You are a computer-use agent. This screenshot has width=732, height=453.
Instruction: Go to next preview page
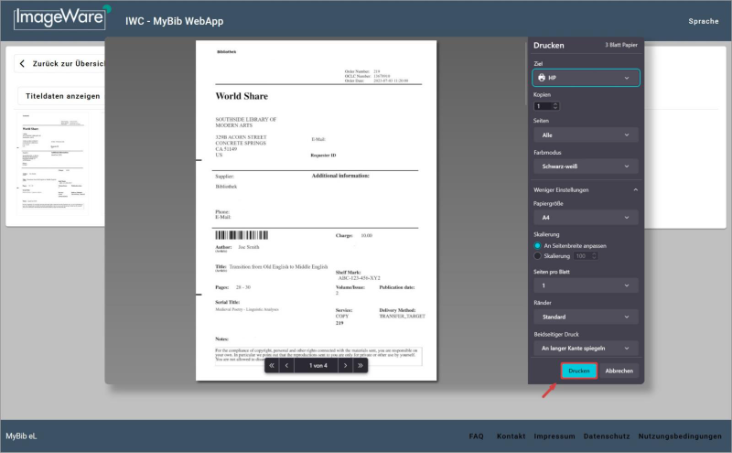pos(345,366)
